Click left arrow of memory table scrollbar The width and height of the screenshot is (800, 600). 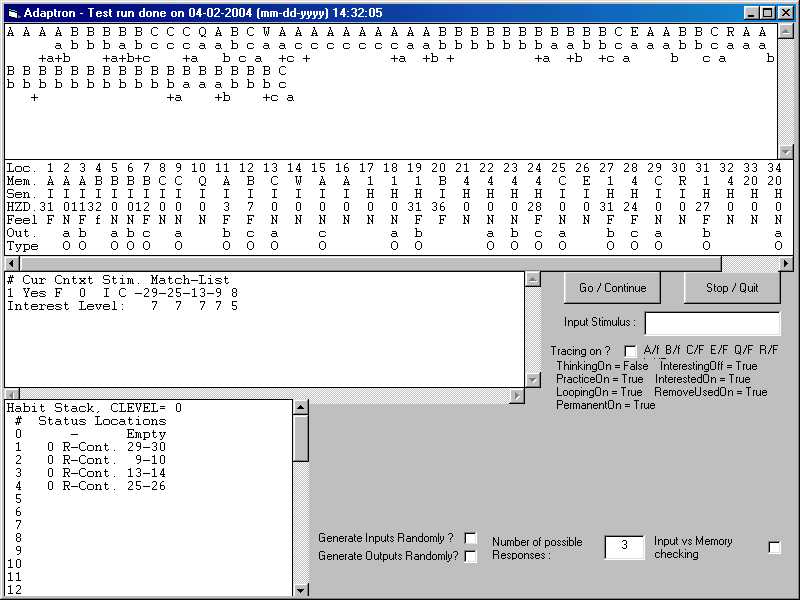point(12,264)
